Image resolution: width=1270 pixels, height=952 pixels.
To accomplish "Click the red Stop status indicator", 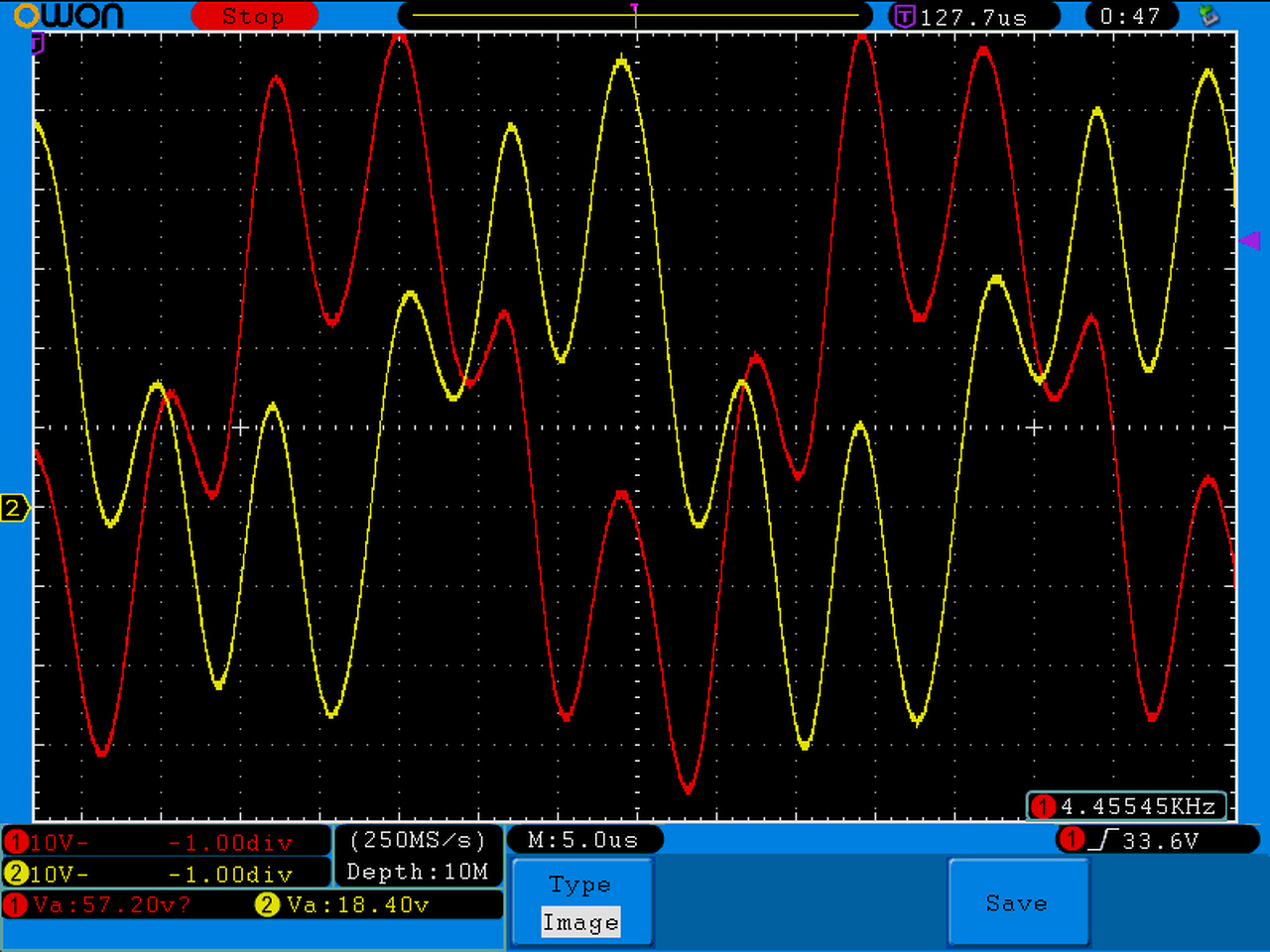I will point(254,16).
